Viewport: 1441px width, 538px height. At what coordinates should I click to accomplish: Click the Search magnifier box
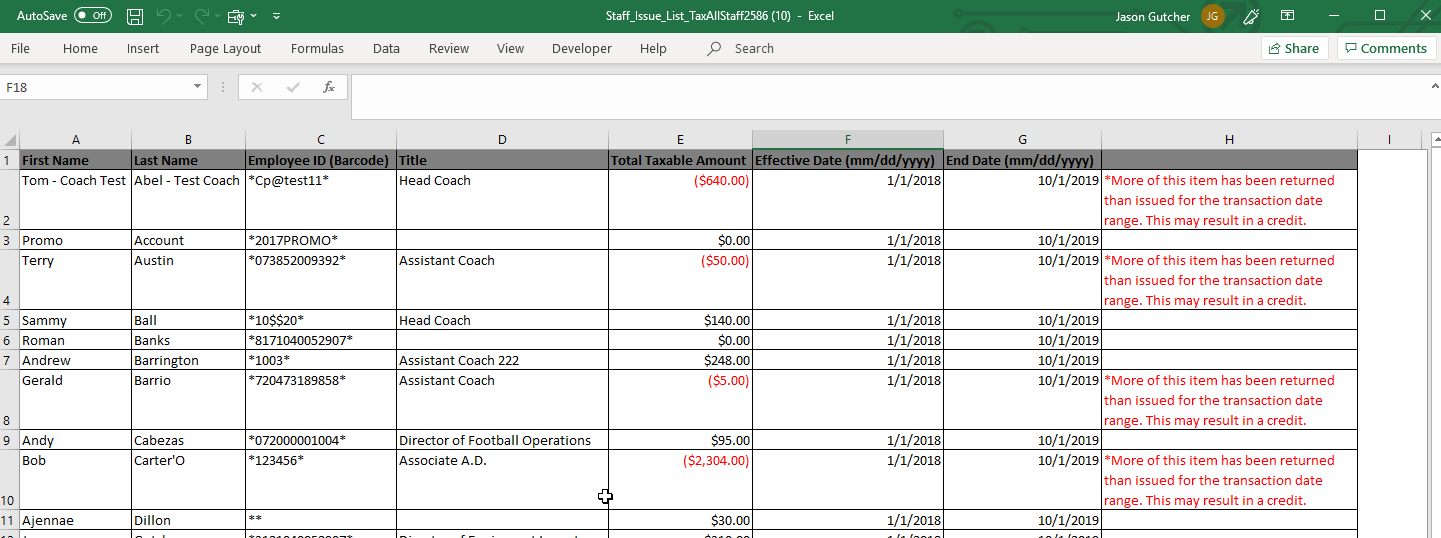[741, 48]
